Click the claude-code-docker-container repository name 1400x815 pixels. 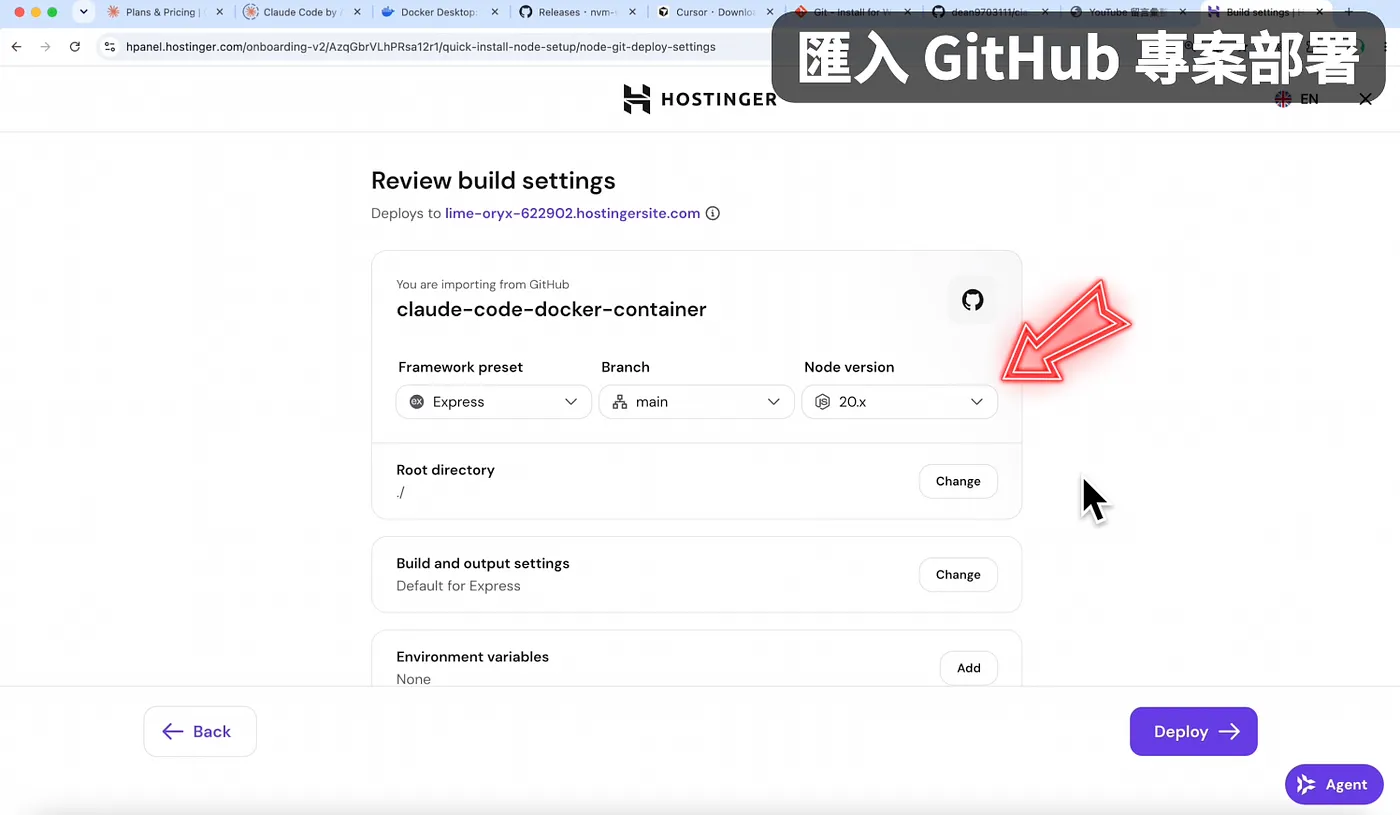pos(551,309)
